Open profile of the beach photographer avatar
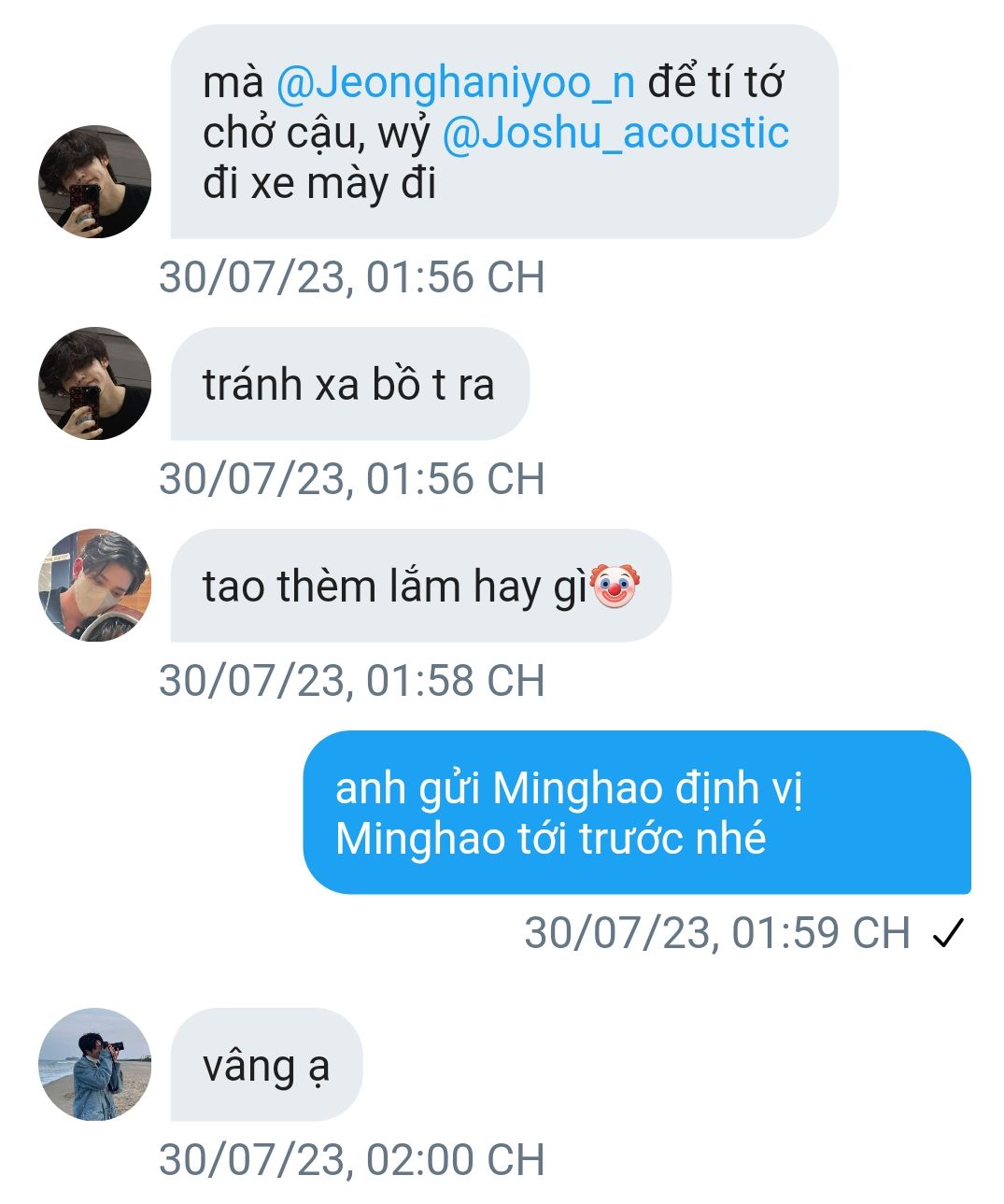 (94, 1064)
